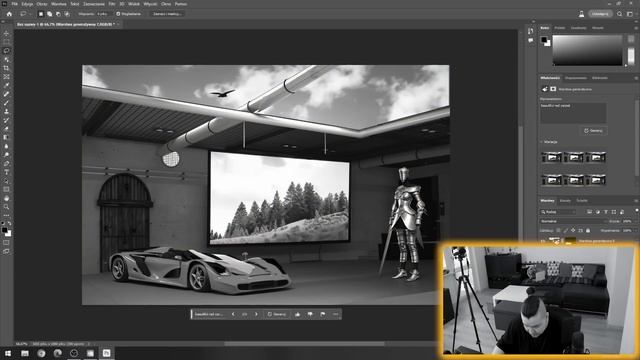Click the Udostępnij share button
This screenshot has height=360, width=640.
point(600,14)
